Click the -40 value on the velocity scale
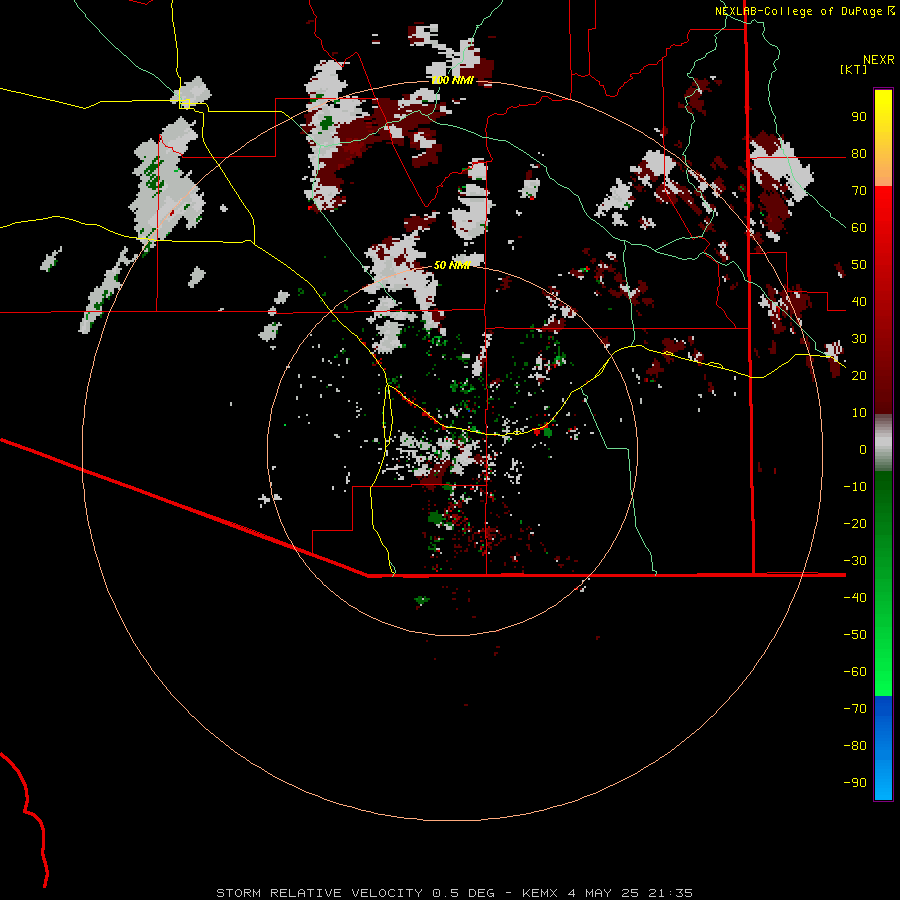 coord(855,598)
